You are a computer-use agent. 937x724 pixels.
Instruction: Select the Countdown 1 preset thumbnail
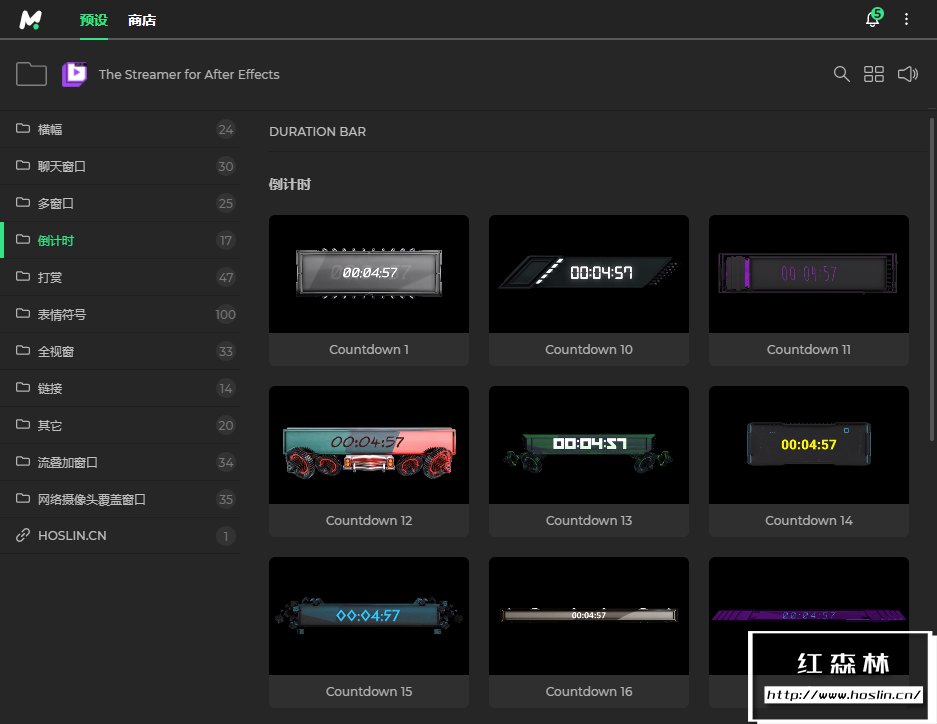coord(369,274)
